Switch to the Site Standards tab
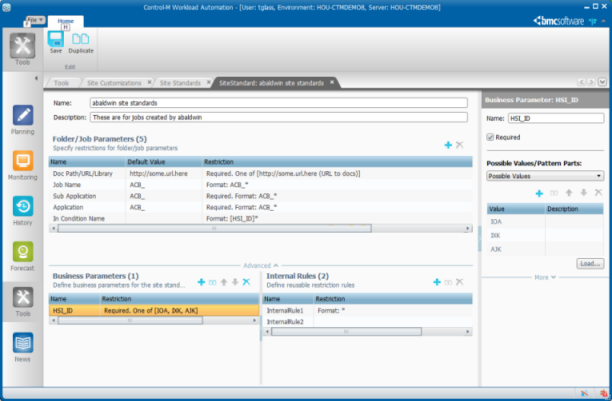The width and height of the screenshot is (612, 401). [x=180, y=83]
